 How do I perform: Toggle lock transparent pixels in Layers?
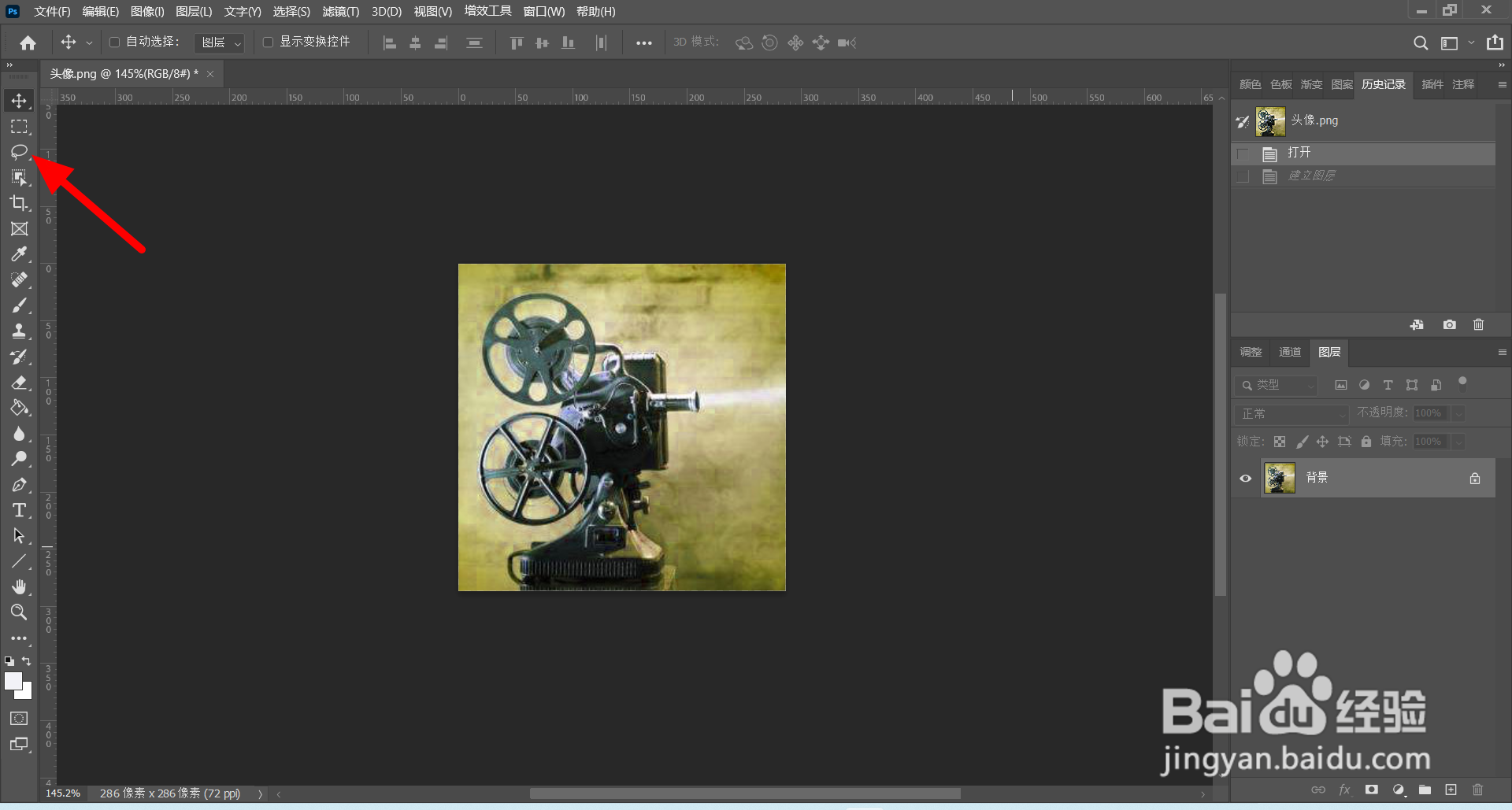pyautogui.click(x=1280, y=442)
